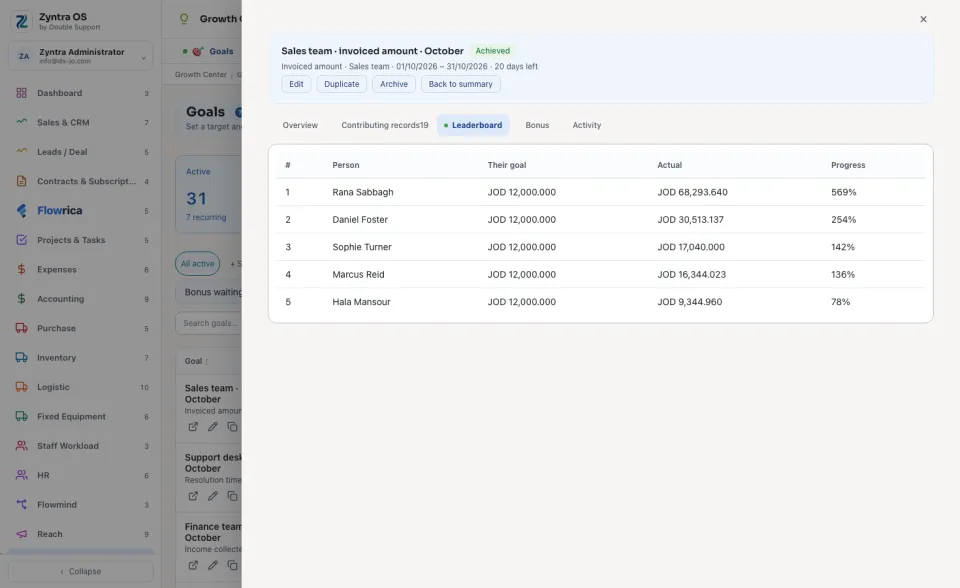Open the Contributing records tab
960x588 pixels.
click(384, 125)
